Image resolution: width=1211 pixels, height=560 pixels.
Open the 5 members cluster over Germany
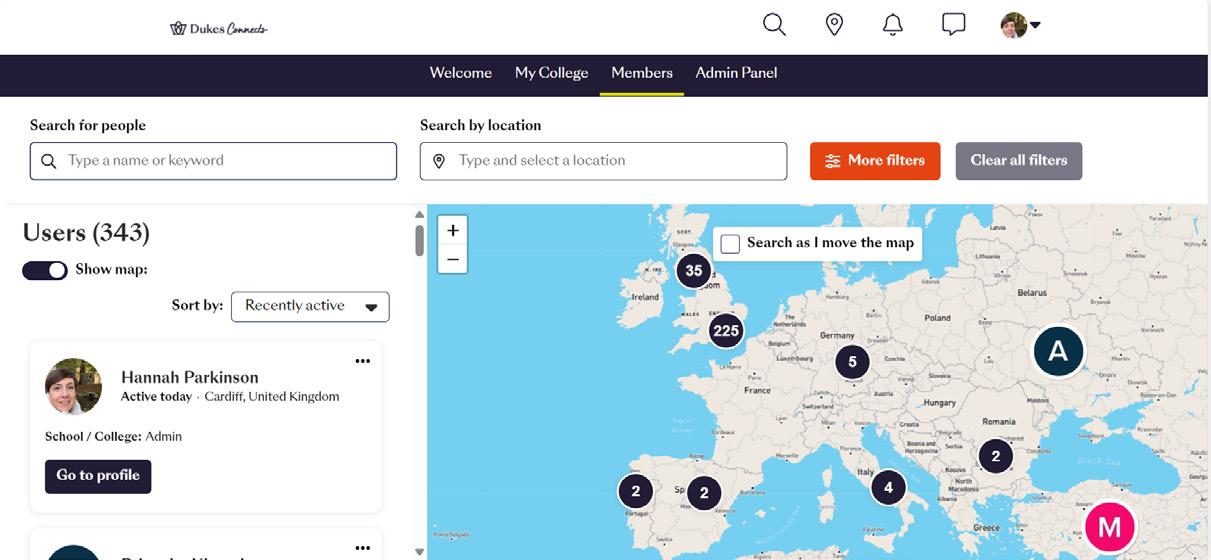click(x=852, y=362)
